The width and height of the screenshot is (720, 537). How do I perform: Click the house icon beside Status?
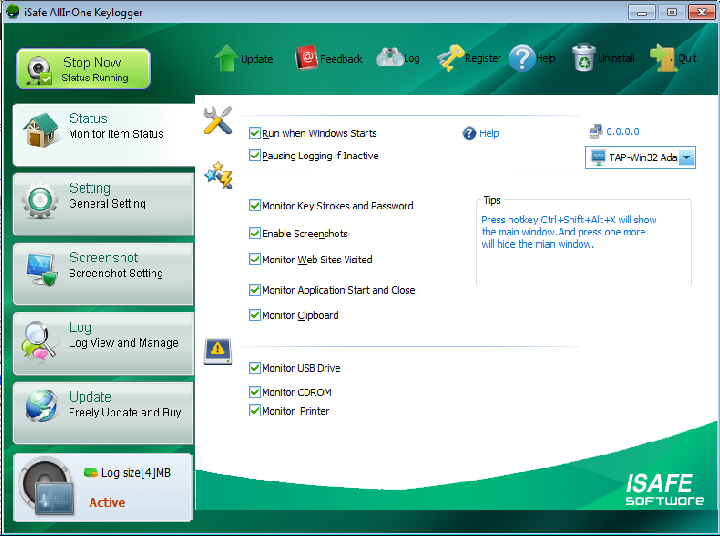(x=41, y=130)
